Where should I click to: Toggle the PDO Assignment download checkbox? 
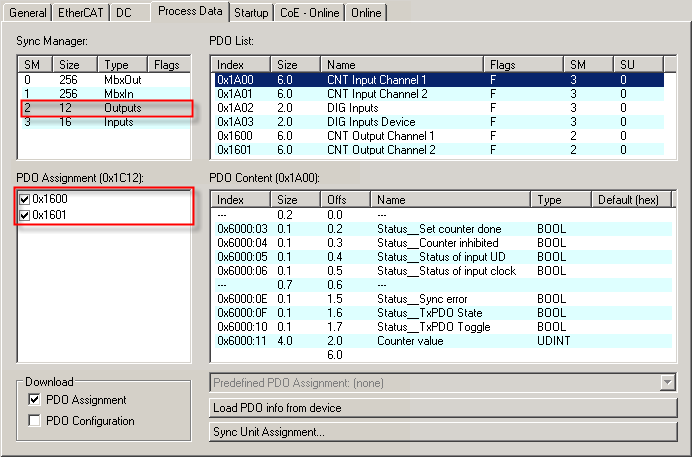point(34,399)
